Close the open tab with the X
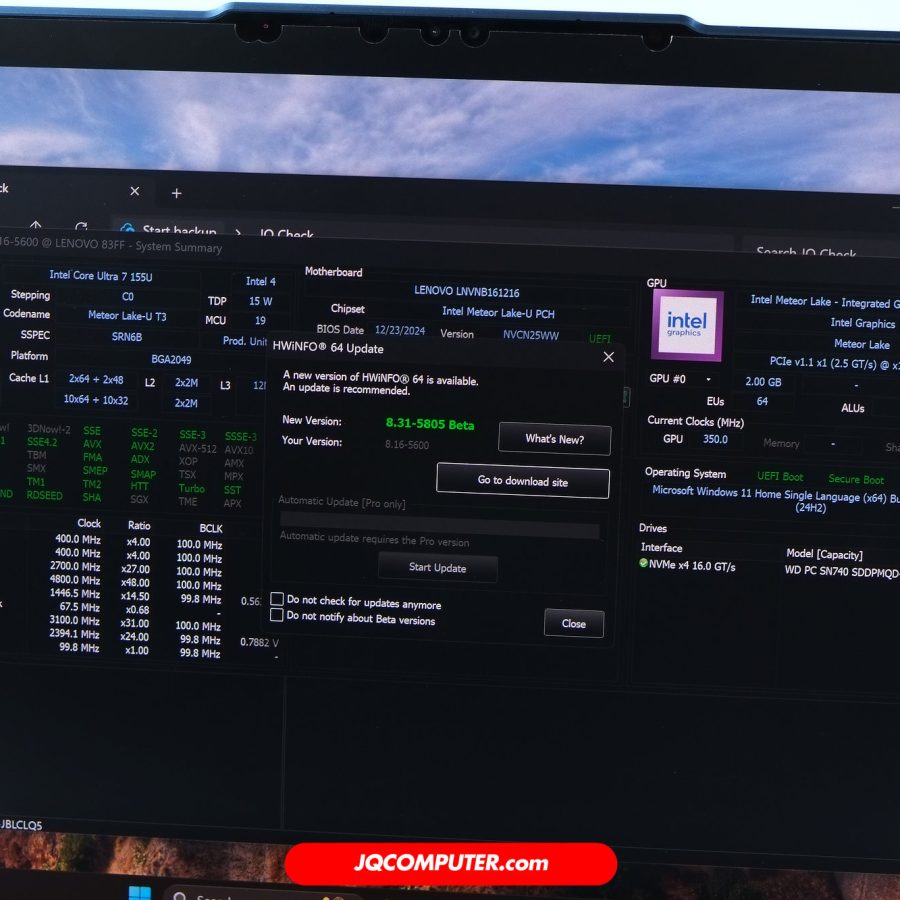Screen dimensions: 900x900 point(135,191)
